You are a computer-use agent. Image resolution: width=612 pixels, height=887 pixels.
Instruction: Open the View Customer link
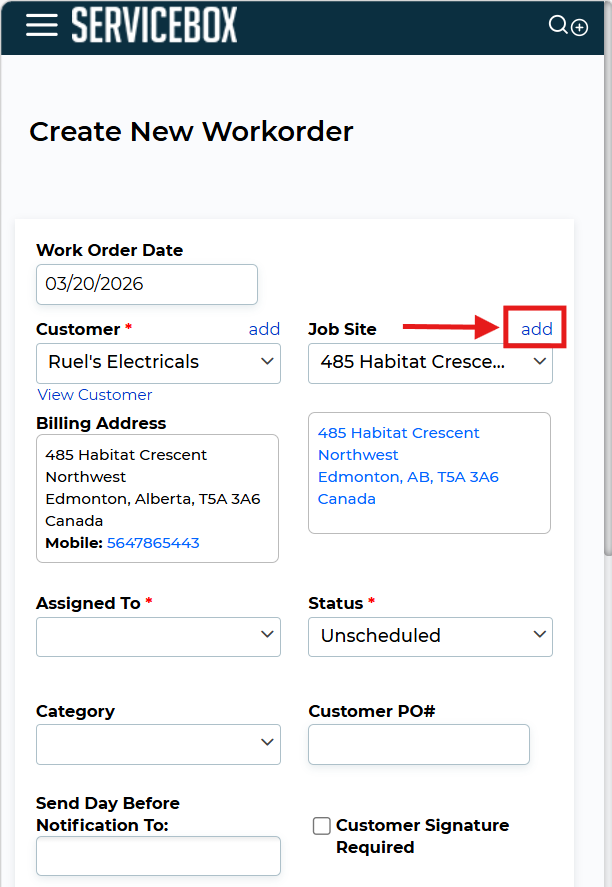[x=95, y=395]
